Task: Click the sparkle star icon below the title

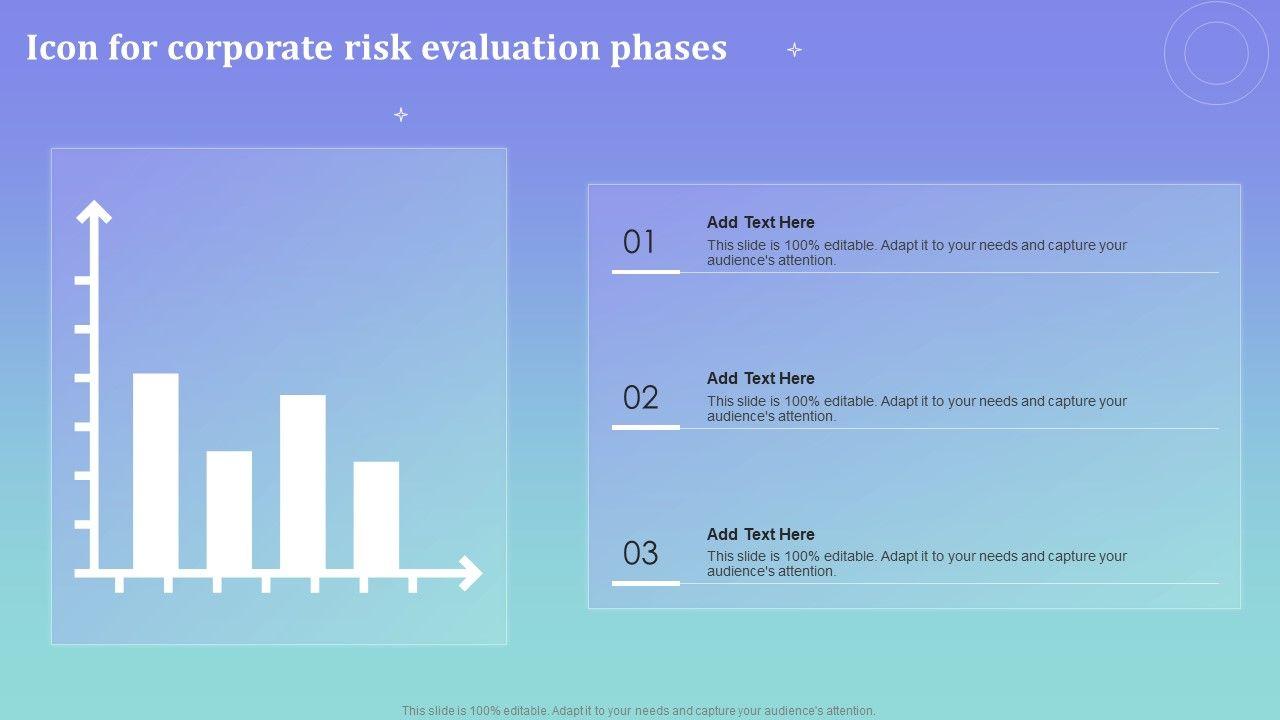Action: pyautogui.click(x=401, y=115)
